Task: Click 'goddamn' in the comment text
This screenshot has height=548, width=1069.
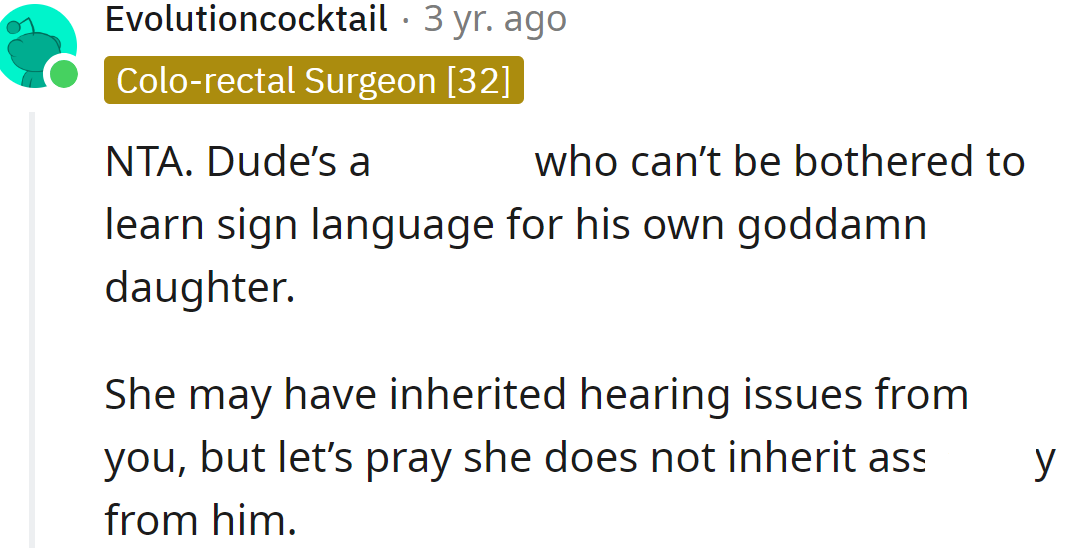Action: [832, 225]
